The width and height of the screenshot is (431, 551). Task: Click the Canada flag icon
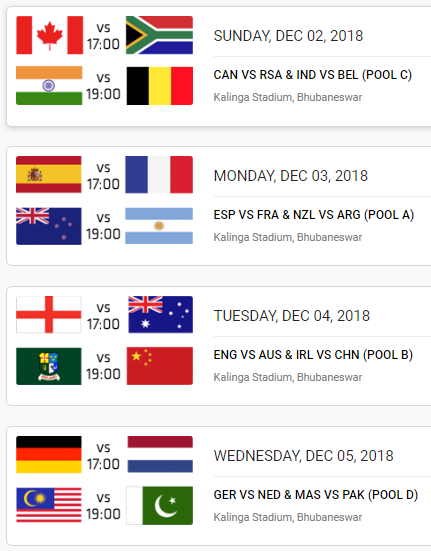(x=50, y=35)
